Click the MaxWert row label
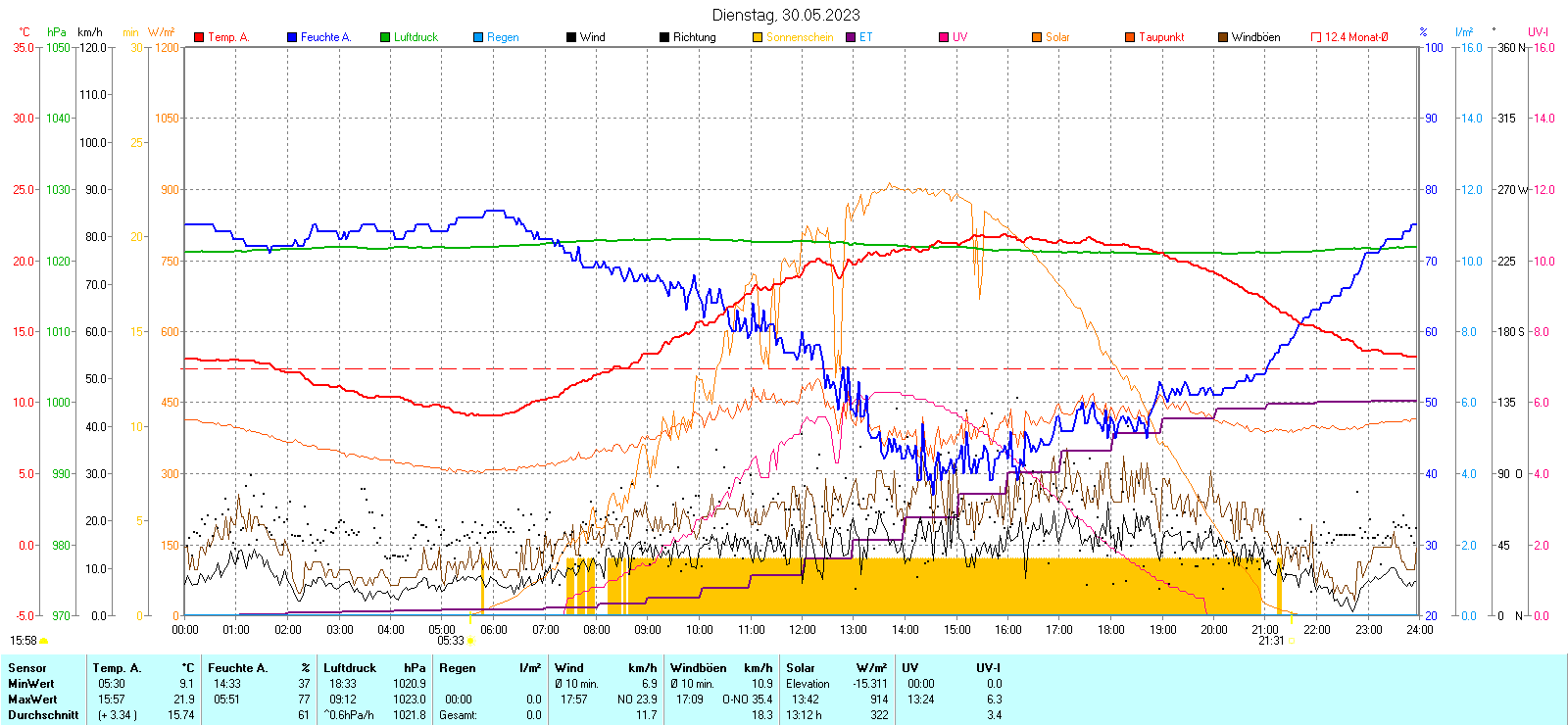The image size is (1568, 725). click(x=32, y=700)
